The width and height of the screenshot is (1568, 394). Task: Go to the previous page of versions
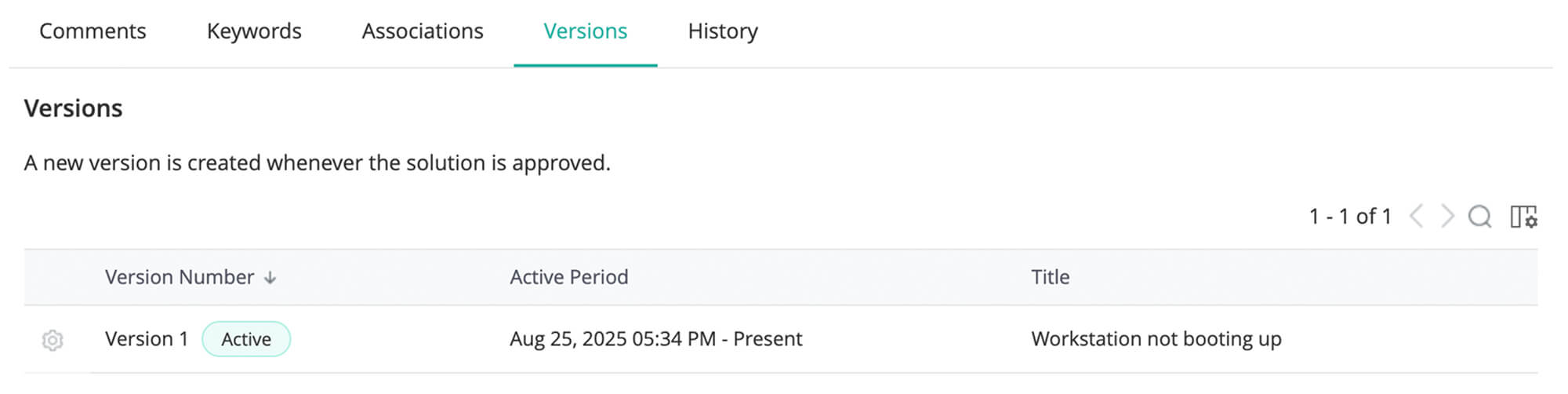(x=1416, y=216)
